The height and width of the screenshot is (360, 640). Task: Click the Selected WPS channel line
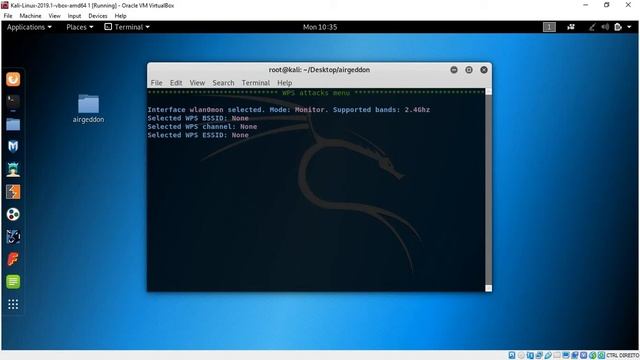tap(202, 127)
